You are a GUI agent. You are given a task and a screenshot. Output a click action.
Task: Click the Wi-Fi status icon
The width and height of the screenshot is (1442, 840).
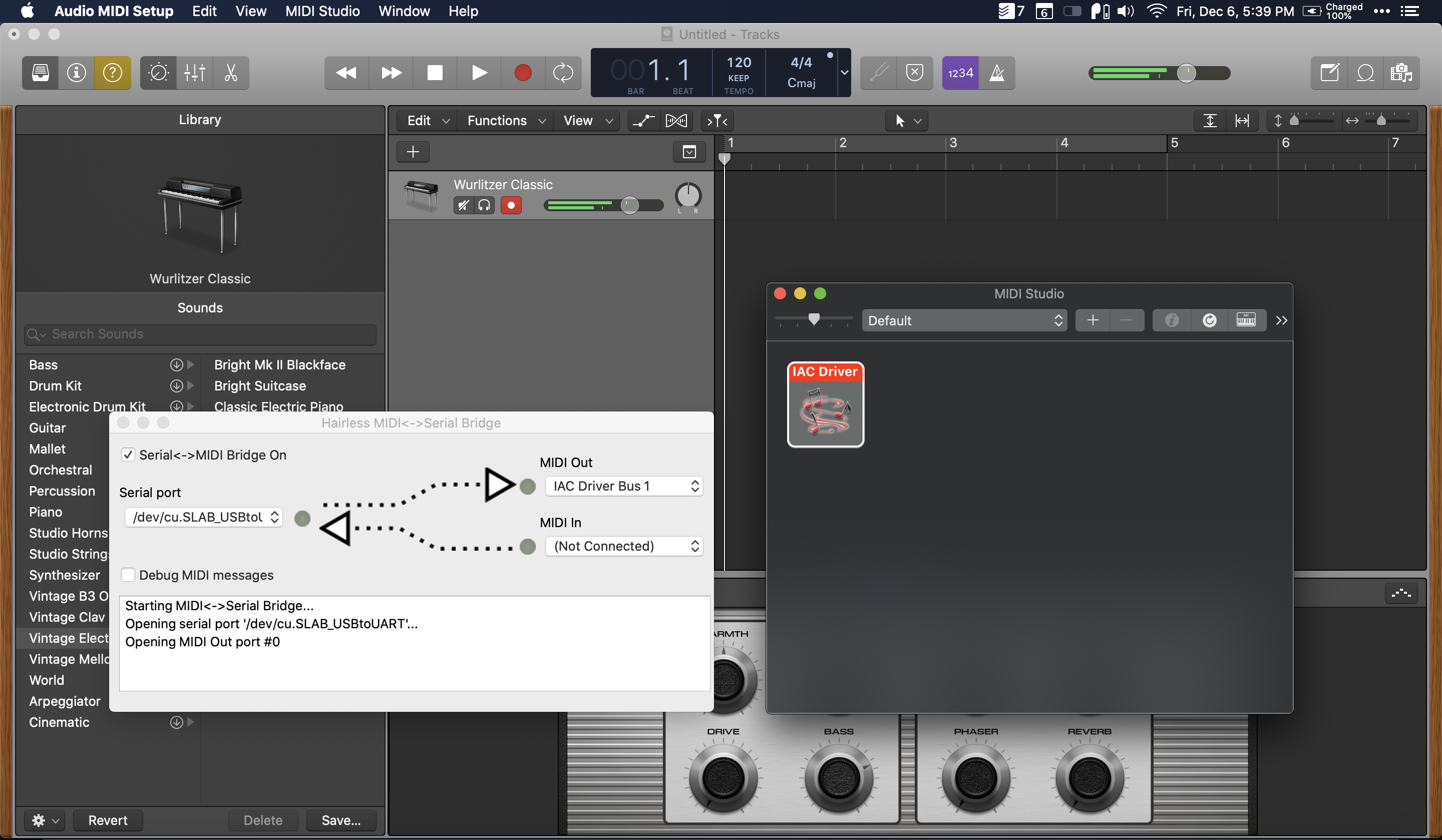[1157, 11]
